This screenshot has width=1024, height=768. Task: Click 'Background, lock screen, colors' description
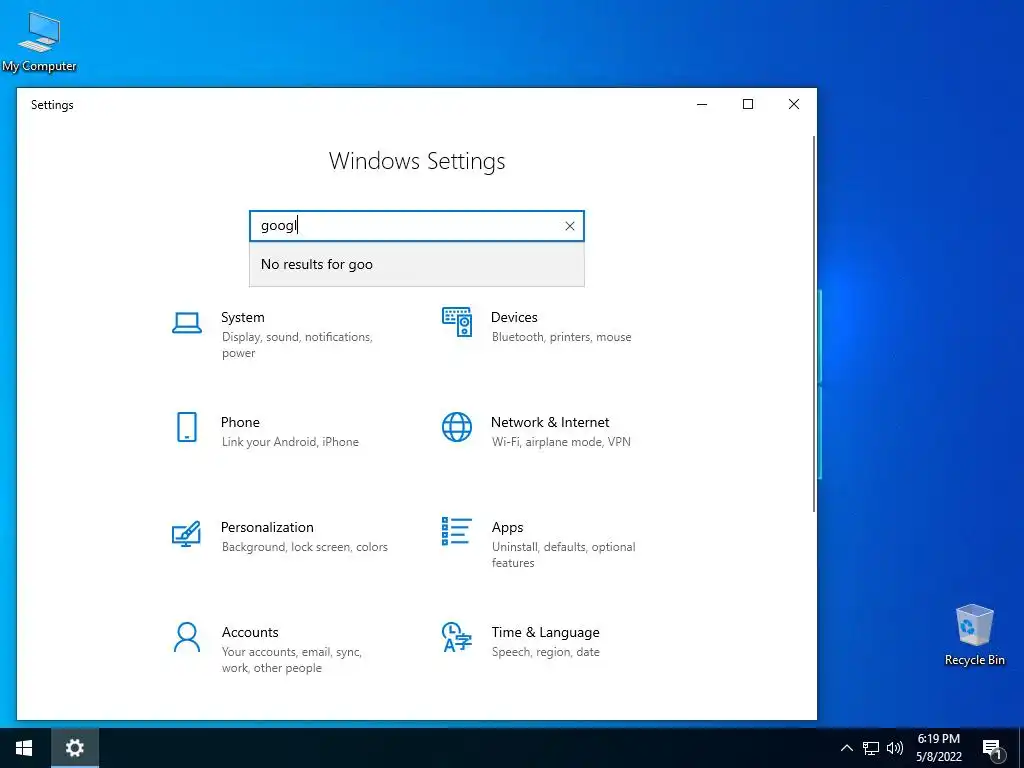[x=304, y=547]
